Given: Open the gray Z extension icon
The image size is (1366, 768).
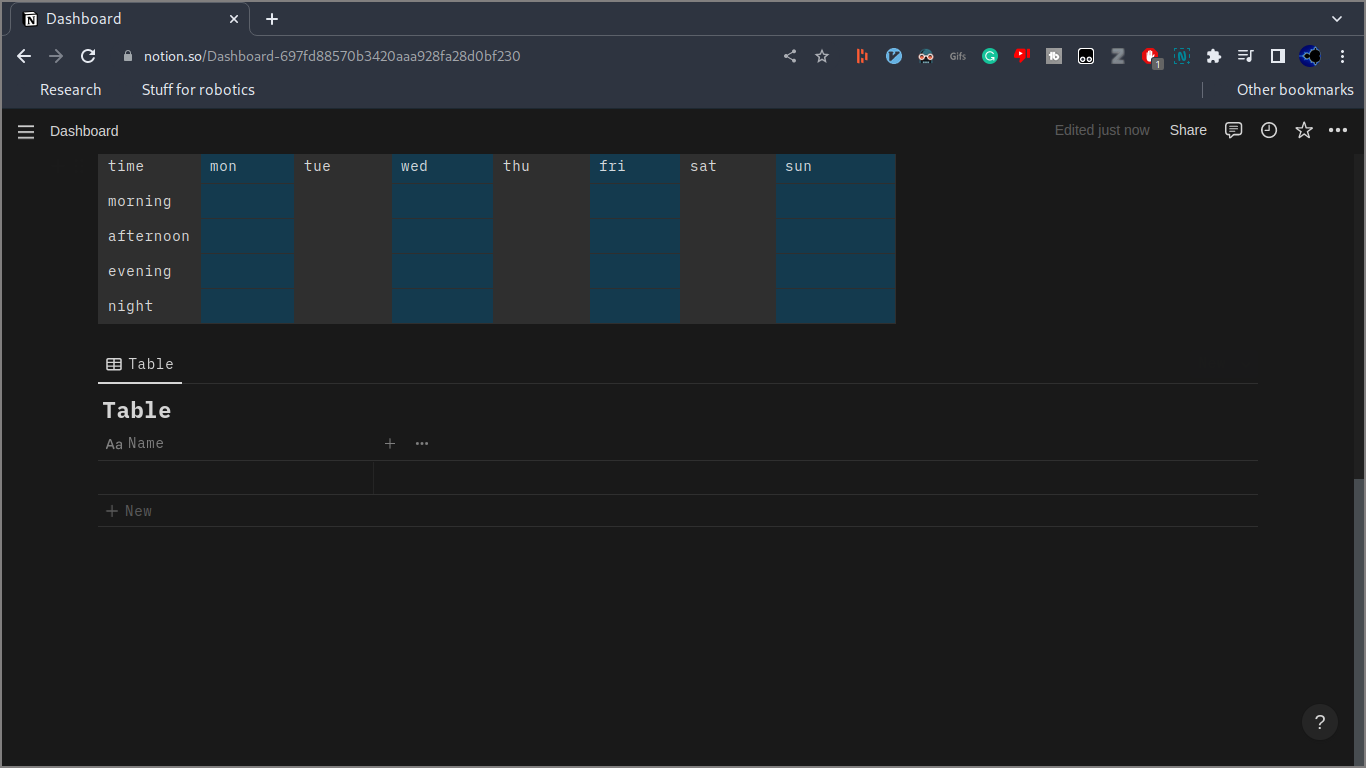Looking at the screenshot, I should [x=1118, y=56].
